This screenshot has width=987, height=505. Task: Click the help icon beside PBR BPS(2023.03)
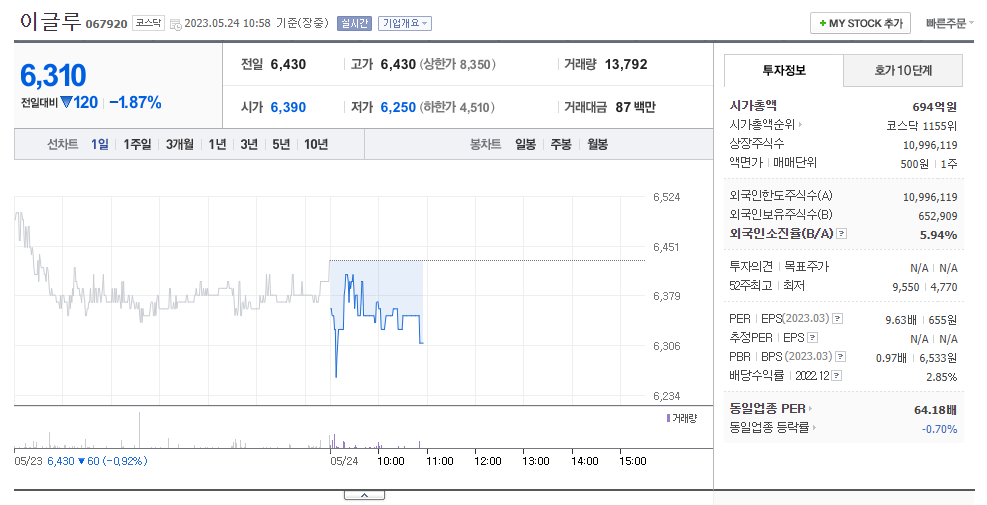(x=840, y=356)
